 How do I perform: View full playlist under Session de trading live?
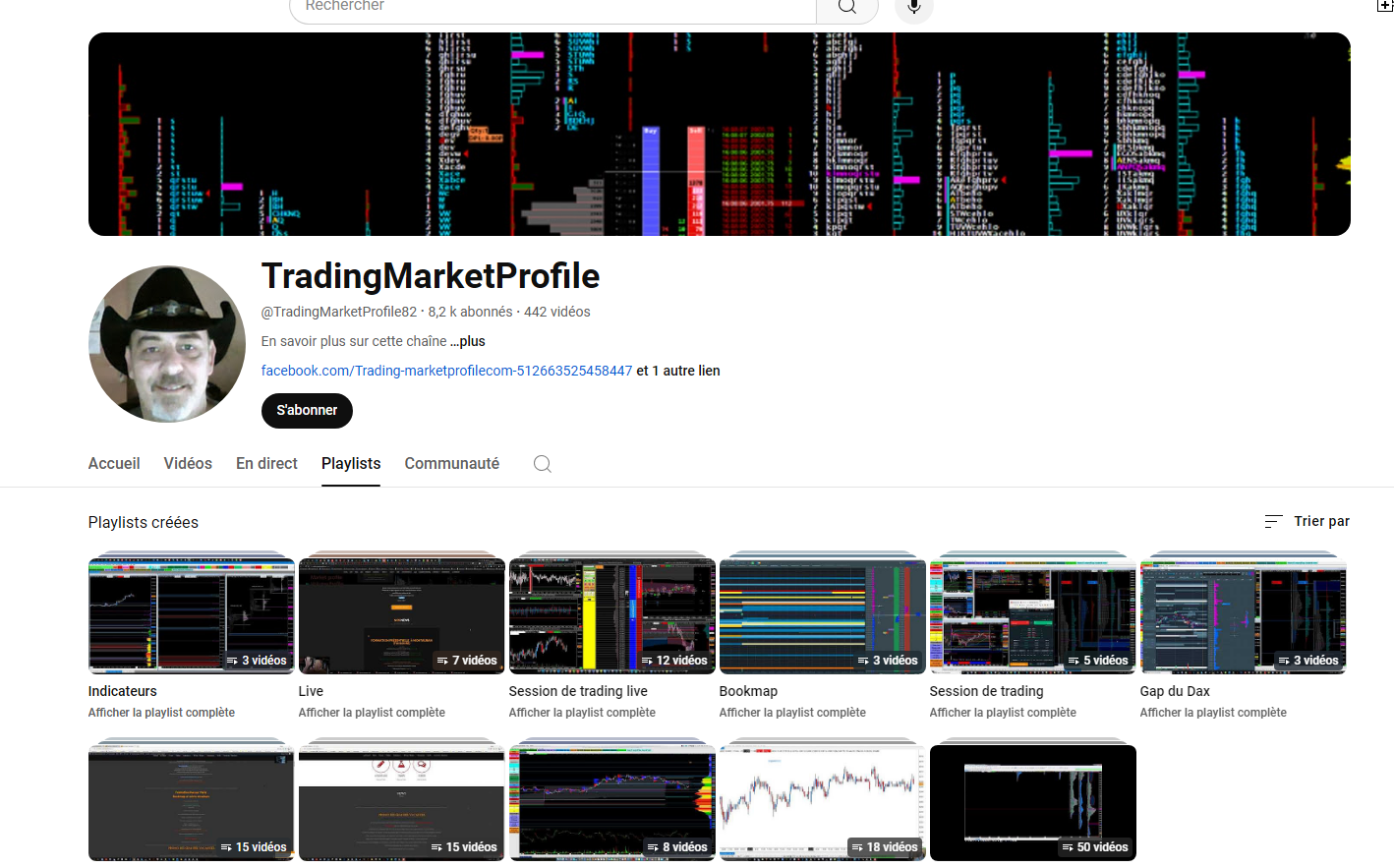[x=582, y=713]
